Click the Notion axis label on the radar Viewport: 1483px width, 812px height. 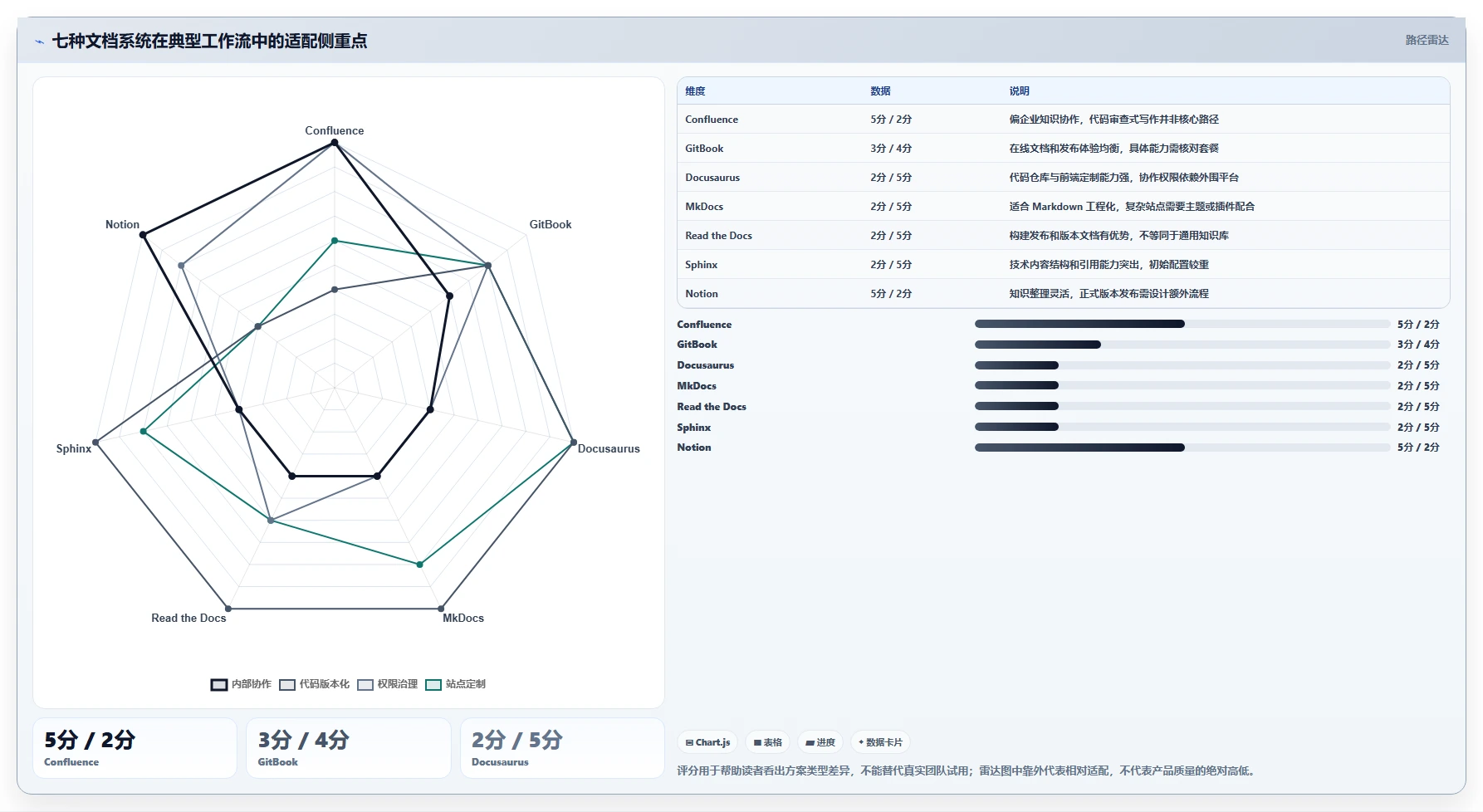(x=122, y=224)
